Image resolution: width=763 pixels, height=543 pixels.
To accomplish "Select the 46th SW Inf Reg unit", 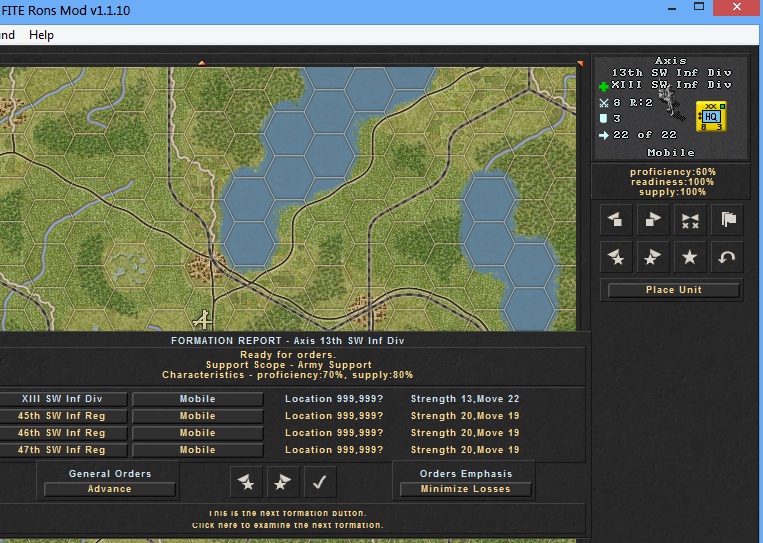I will (63, 433).
